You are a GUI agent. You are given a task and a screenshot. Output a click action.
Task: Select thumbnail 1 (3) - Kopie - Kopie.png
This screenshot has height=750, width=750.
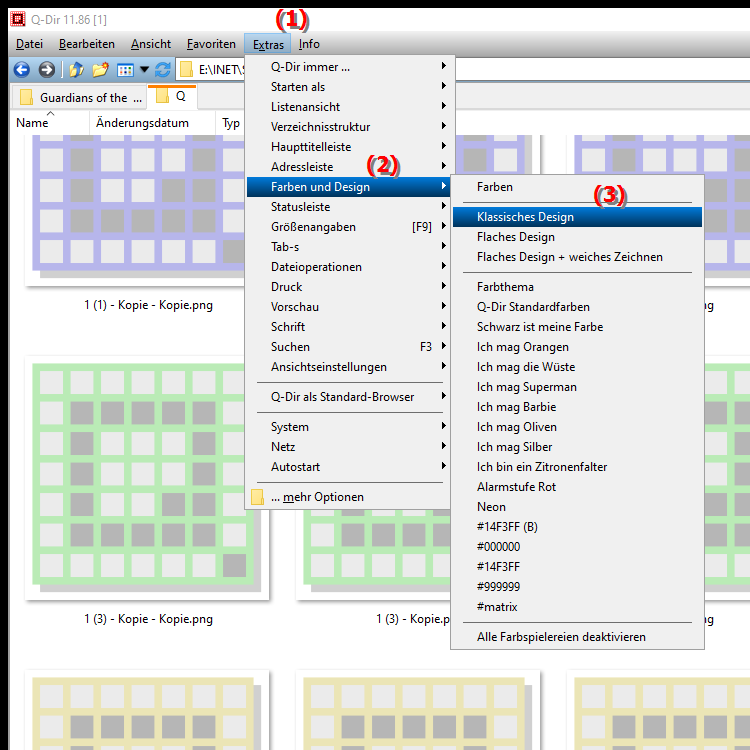click(147, 478)
